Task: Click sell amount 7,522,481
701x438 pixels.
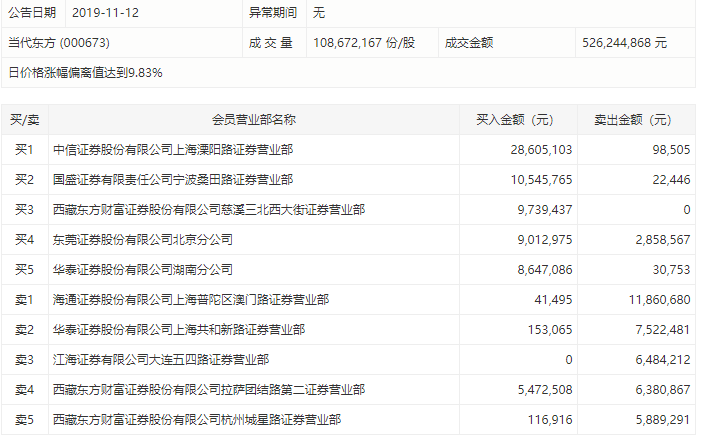Action: [x=663, y=330]
